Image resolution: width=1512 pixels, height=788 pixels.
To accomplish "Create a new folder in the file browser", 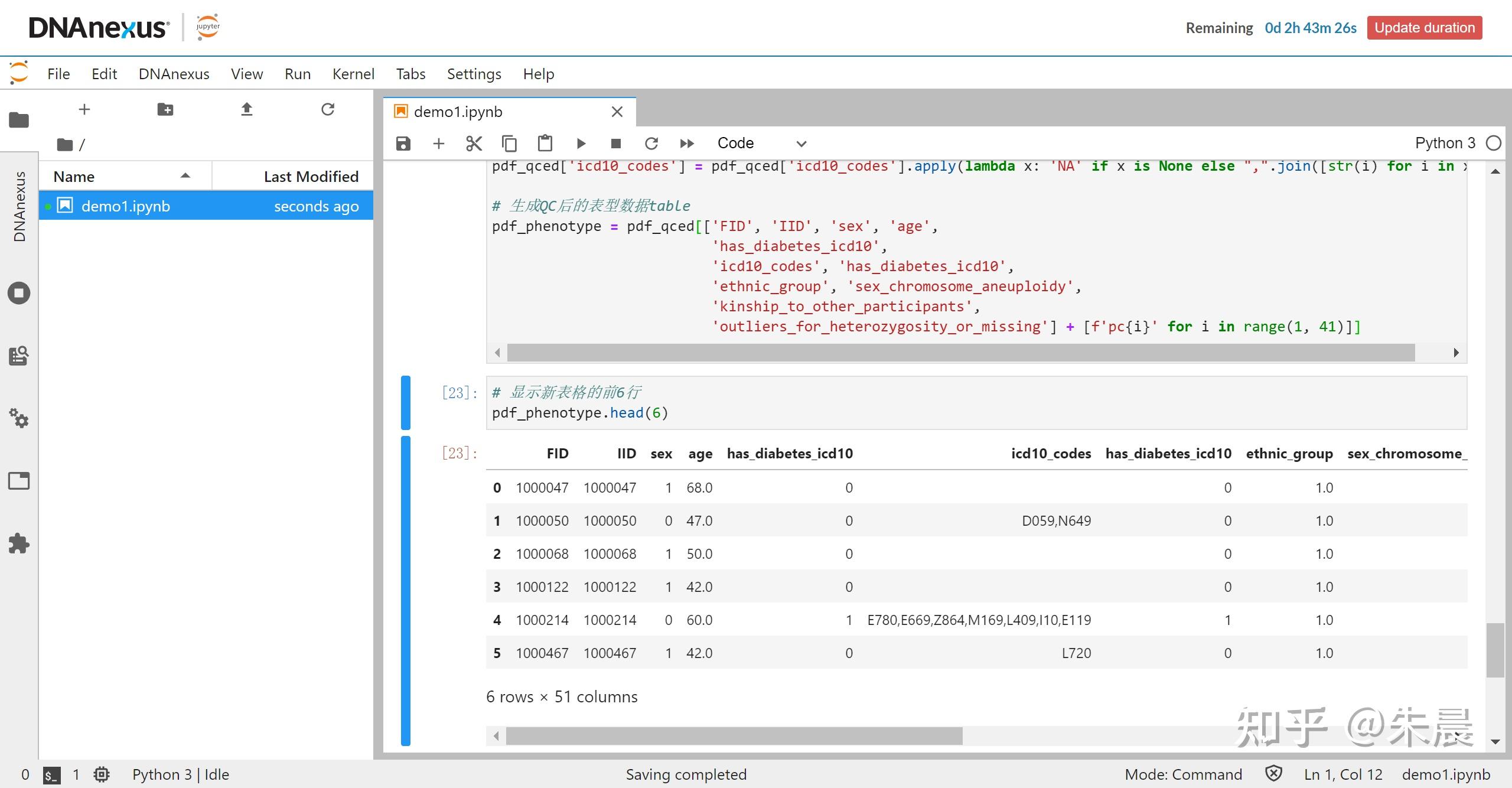I will [165, 109].
